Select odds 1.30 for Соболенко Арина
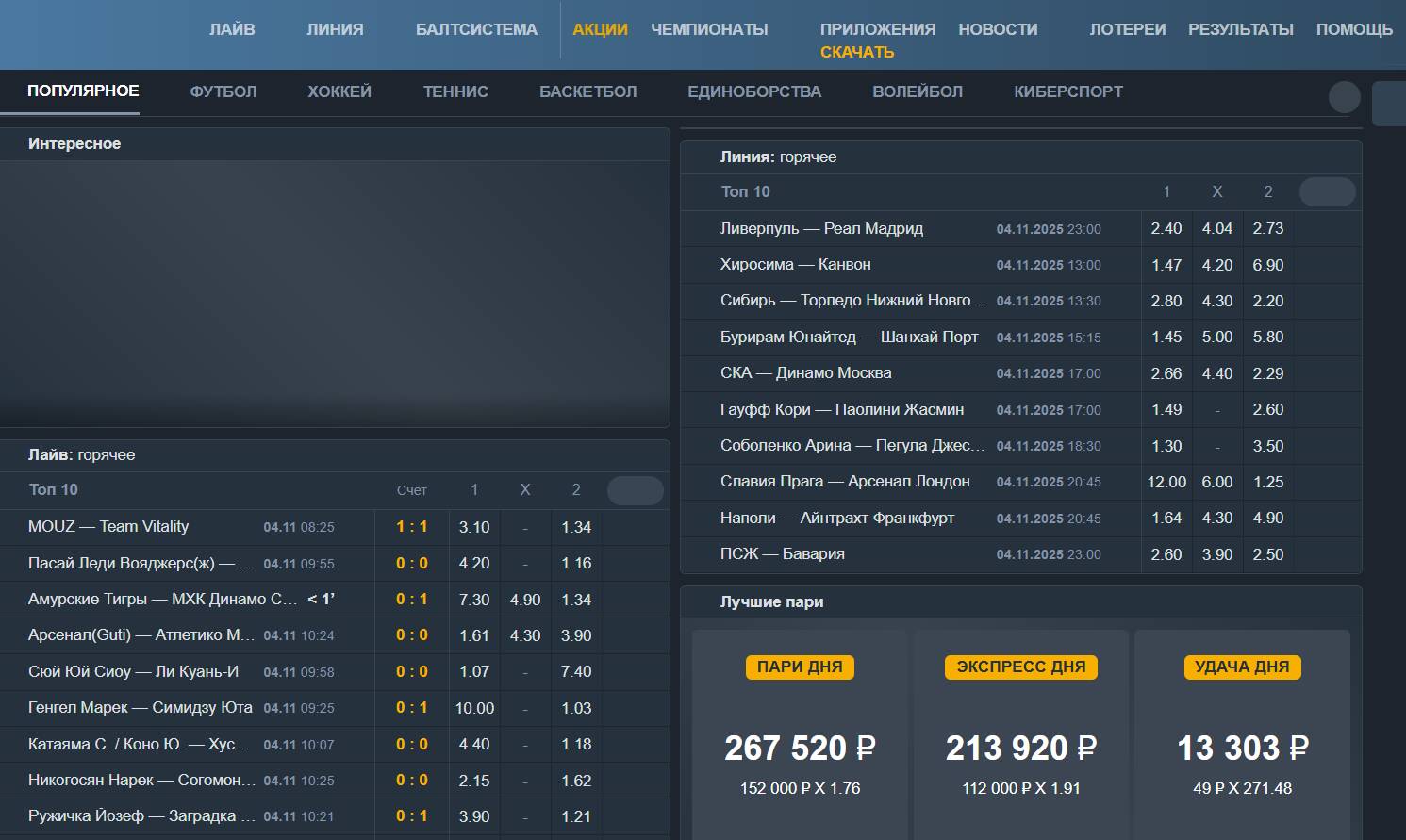Viewport: 1406px width, 840px height. tap(1166, 446)
